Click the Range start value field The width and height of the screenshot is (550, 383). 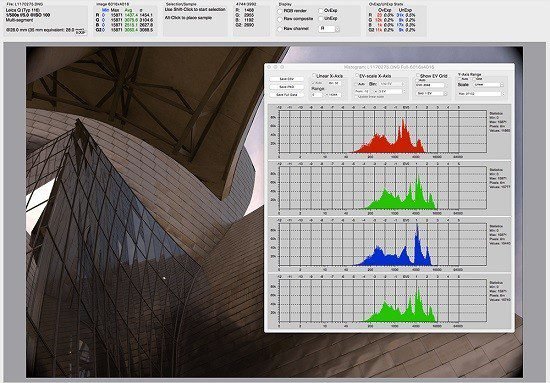click(317, 95)
